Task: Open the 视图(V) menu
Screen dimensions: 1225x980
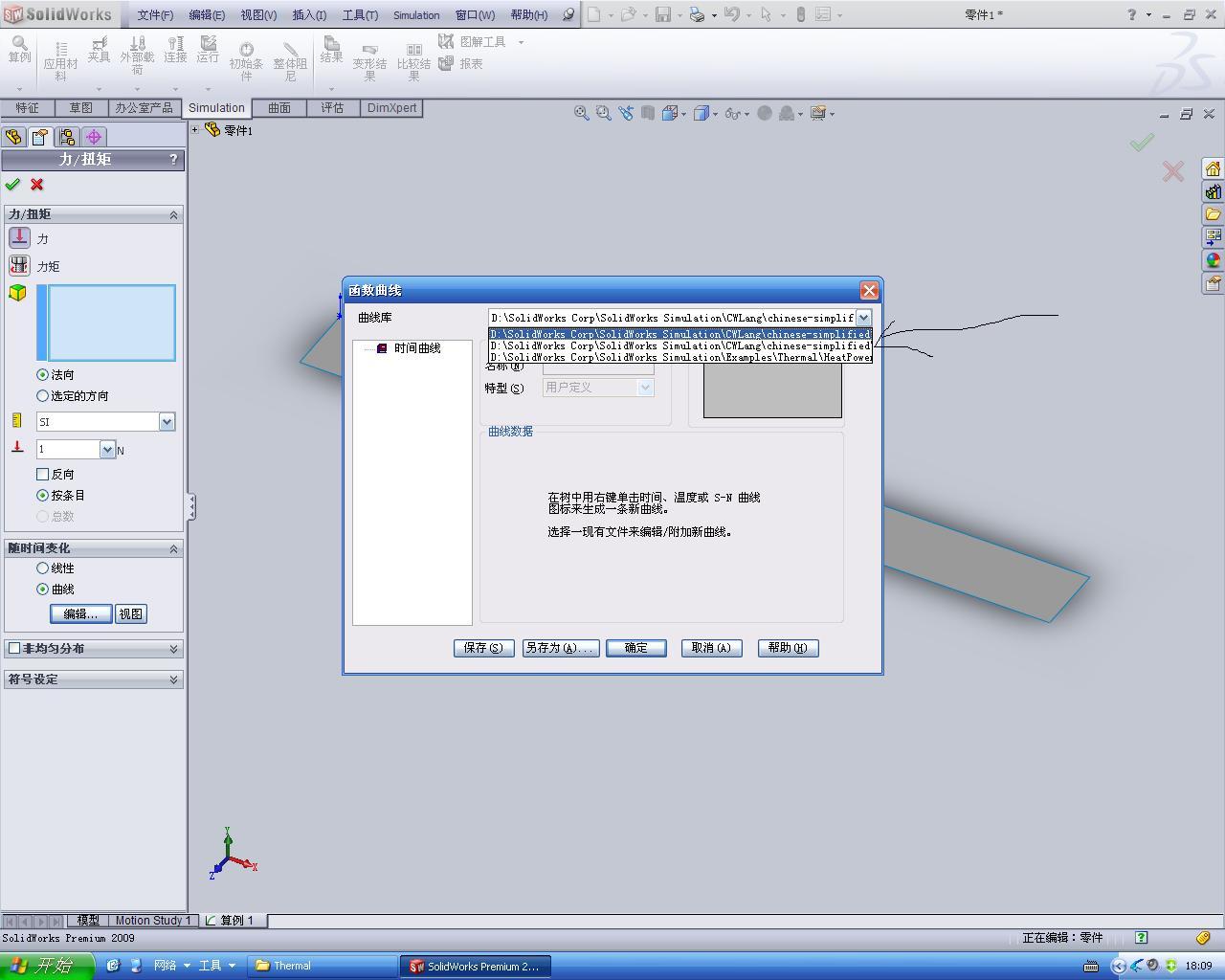Action: (x=258, y=14)
